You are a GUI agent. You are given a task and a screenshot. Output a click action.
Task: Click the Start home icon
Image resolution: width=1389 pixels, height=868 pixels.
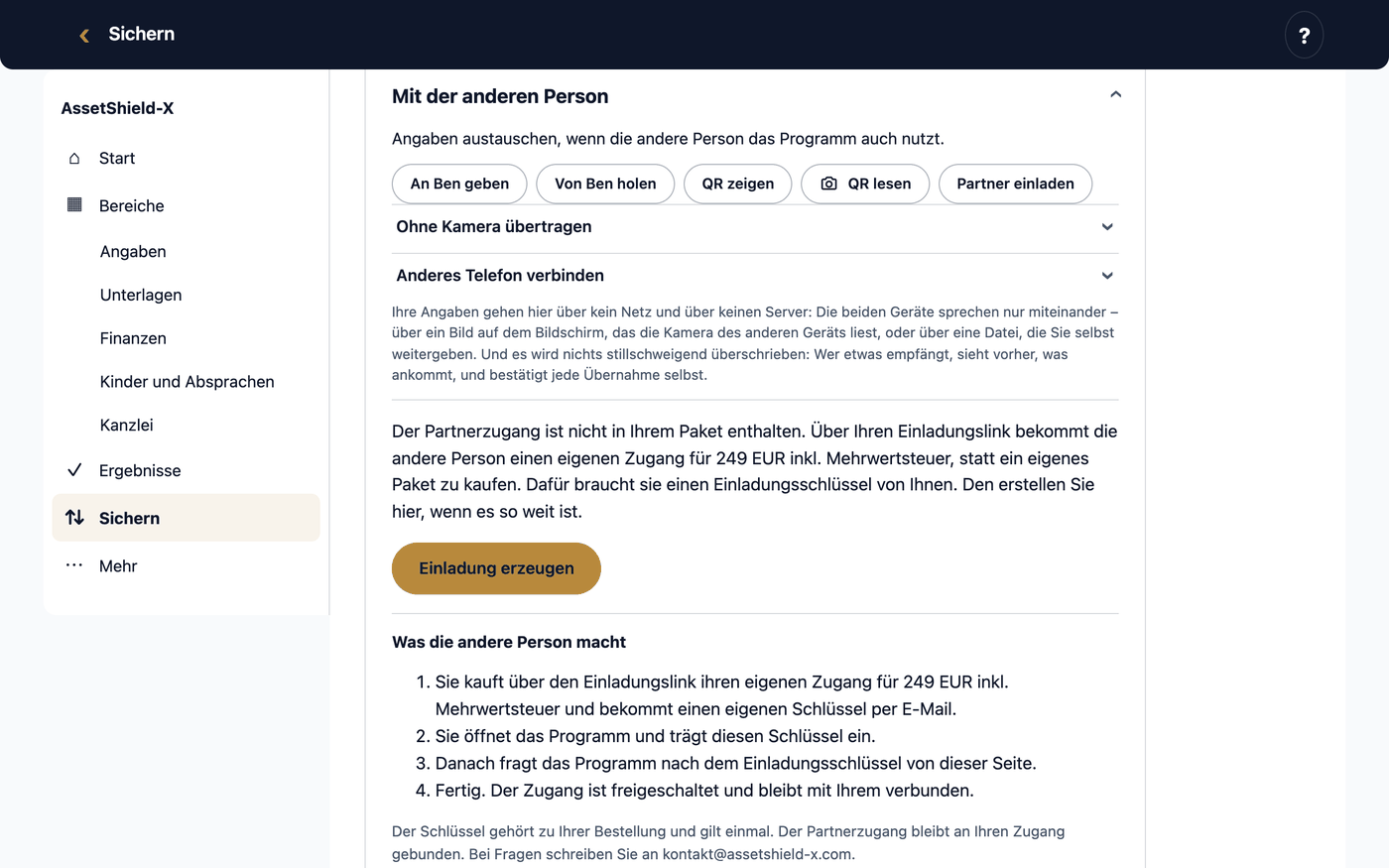click(x=74, y=159)
